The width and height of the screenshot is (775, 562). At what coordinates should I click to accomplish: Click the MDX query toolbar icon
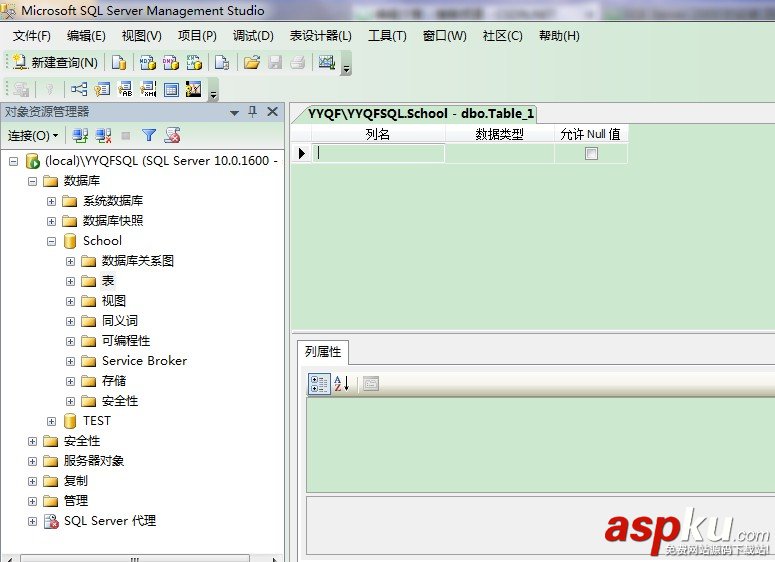(148, 62)
